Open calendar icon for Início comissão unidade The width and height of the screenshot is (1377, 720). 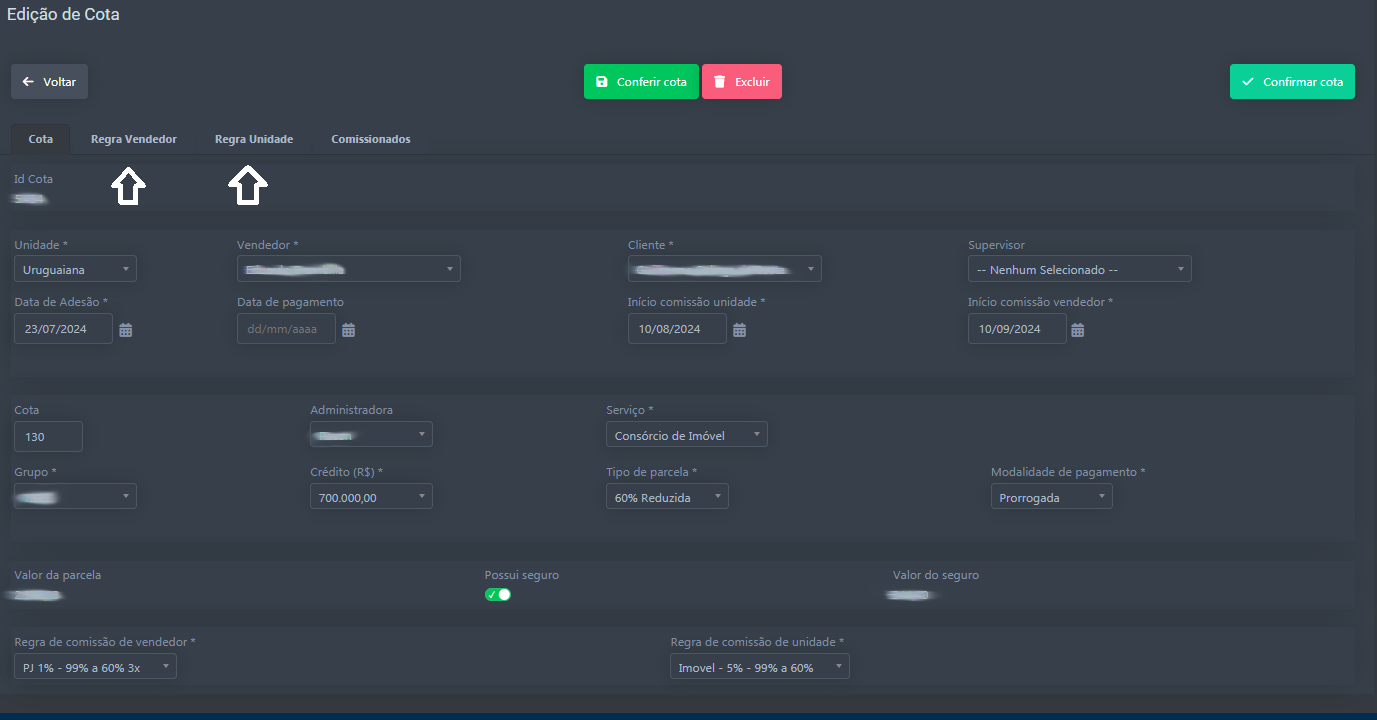[x=739, y=330]
